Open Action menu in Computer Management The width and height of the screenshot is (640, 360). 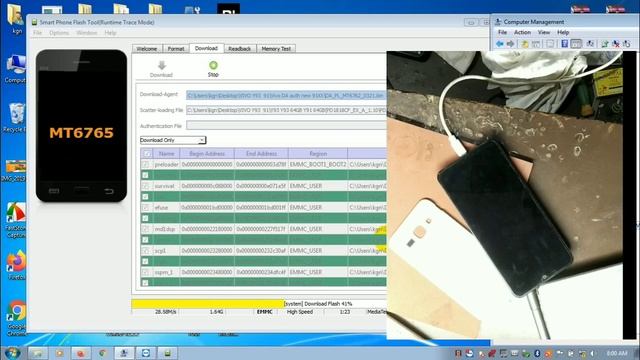pyautogui.click(x=522, y=32)
